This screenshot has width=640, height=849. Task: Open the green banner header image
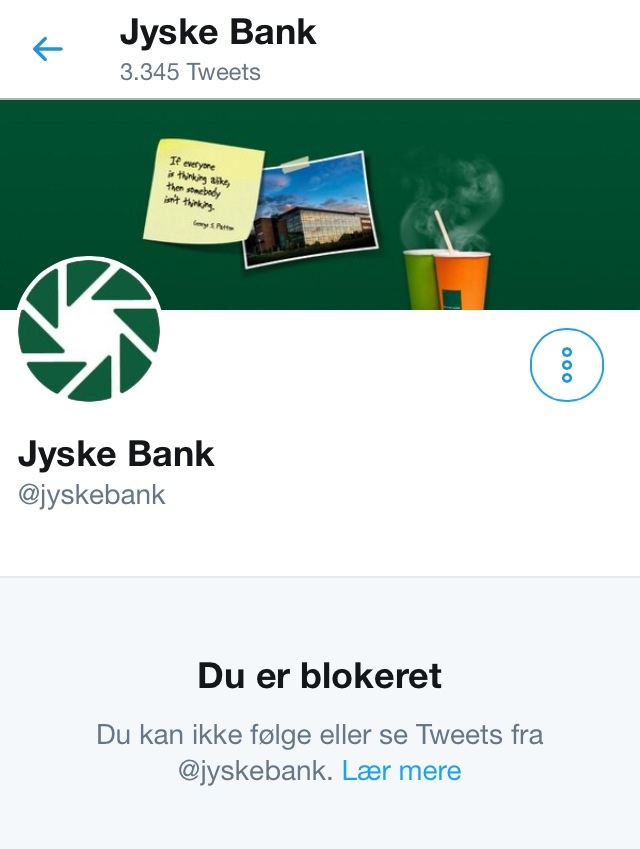(x=320, y=205)
